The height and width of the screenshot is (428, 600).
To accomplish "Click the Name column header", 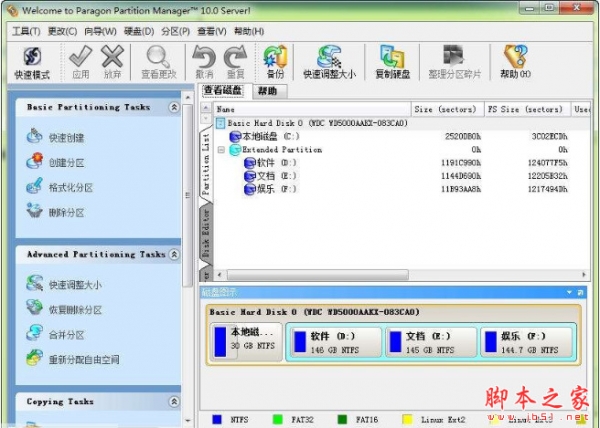I will pyautogui.click(x=311, y=109).
